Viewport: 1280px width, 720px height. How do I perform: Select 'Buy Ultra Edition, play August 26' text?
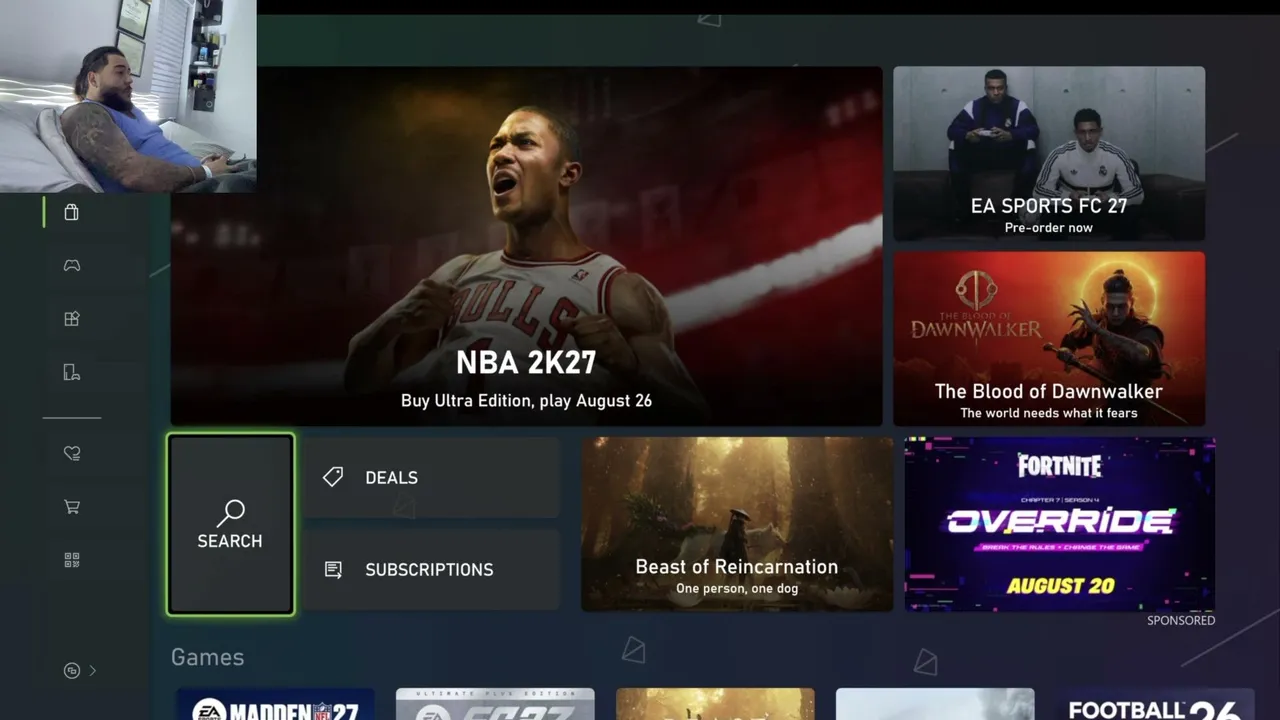pyautogui.click(x=526, y=401)
